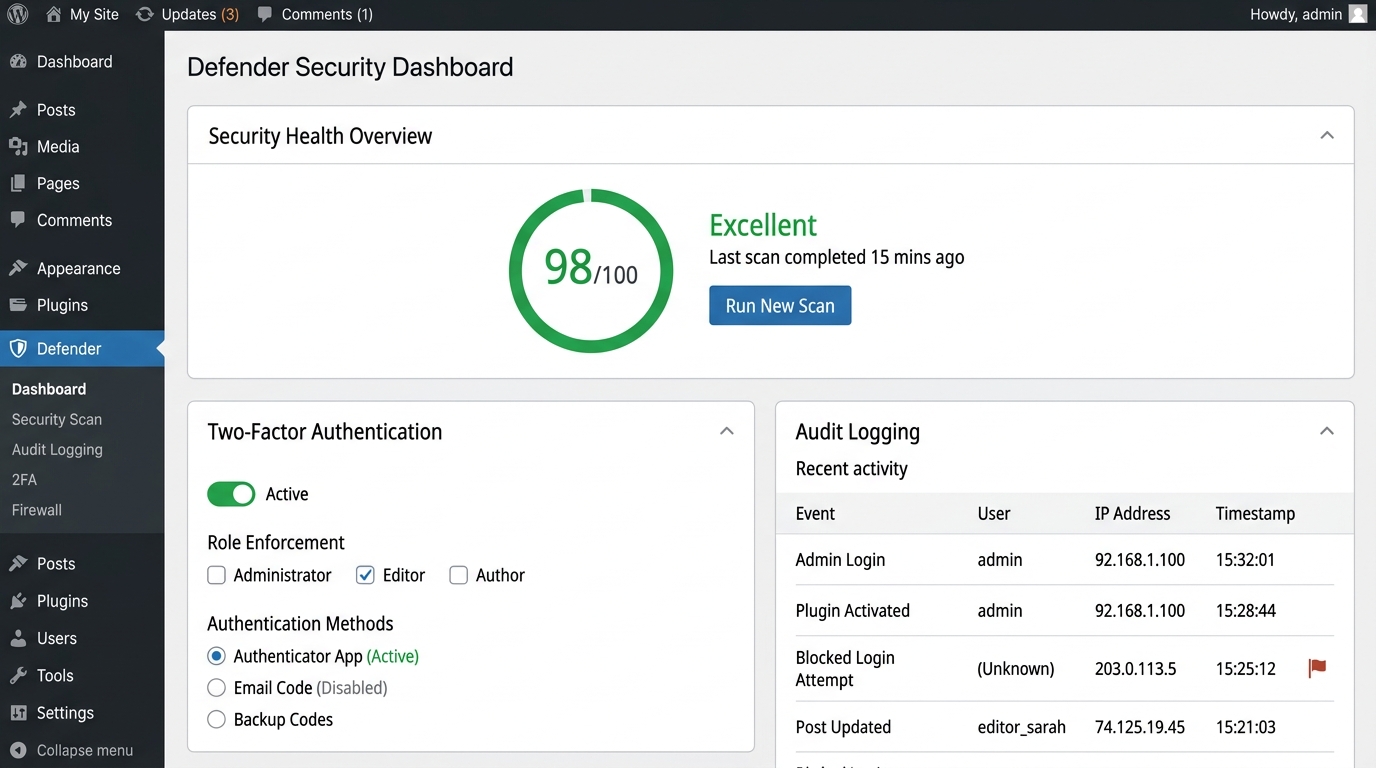Open the Media library icon in the sidebar
The width and height of the screenshot is (1376, 768).
(17, 147)
